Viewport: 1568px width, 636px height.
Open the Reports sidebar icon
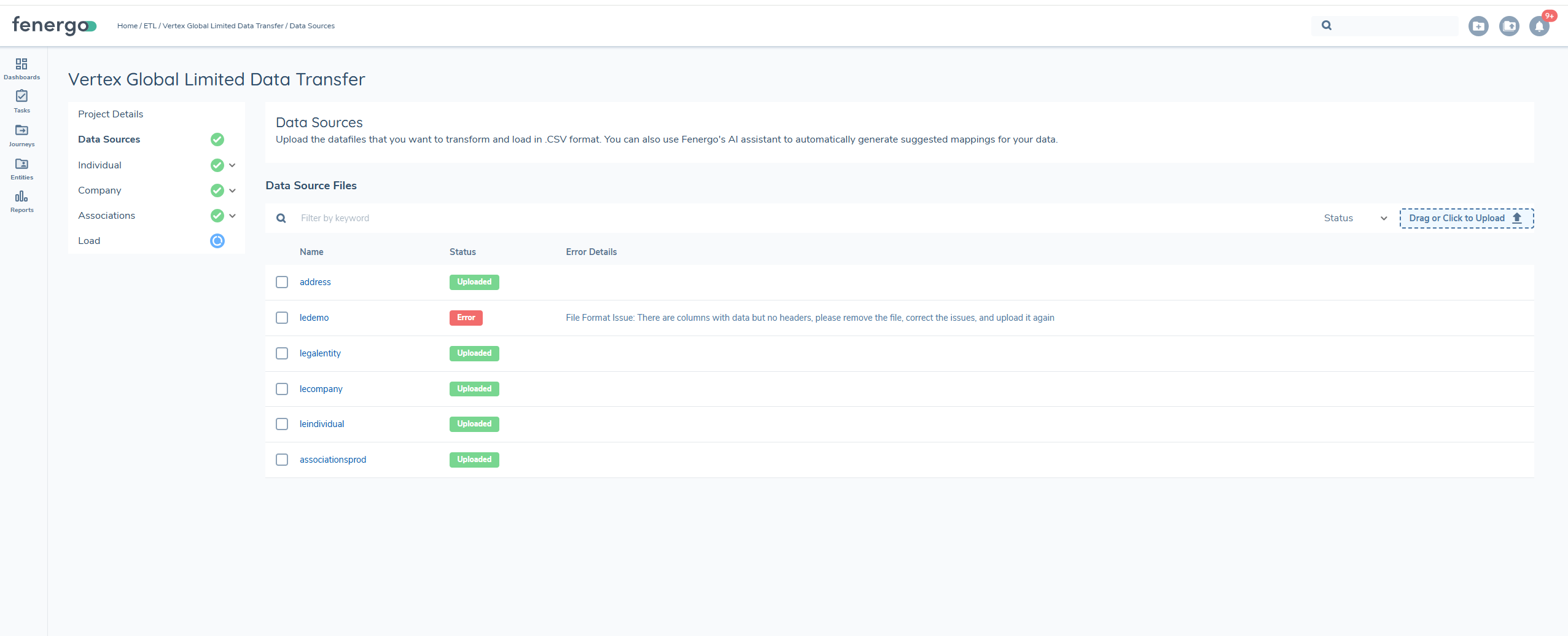[21, 201]
